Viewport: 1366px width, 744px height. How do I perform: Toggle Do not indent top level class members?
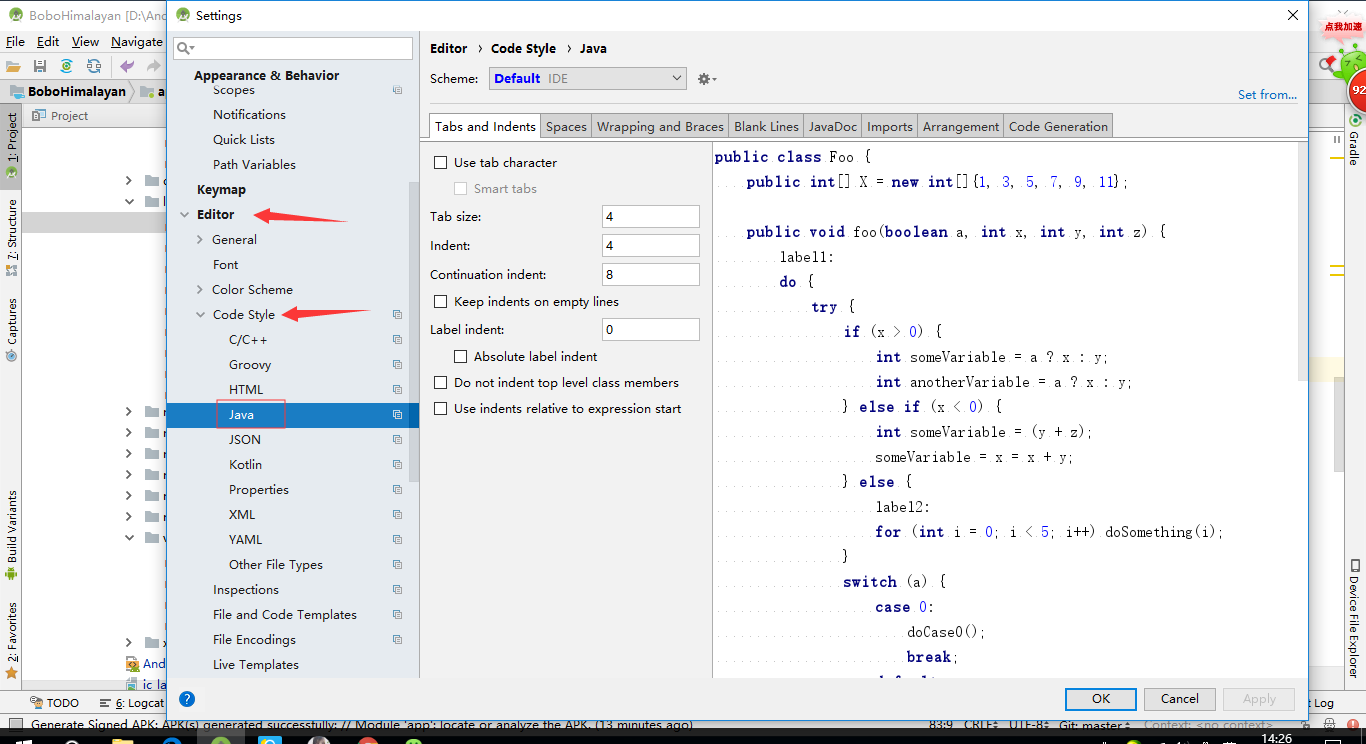click(x=440, y=383)
